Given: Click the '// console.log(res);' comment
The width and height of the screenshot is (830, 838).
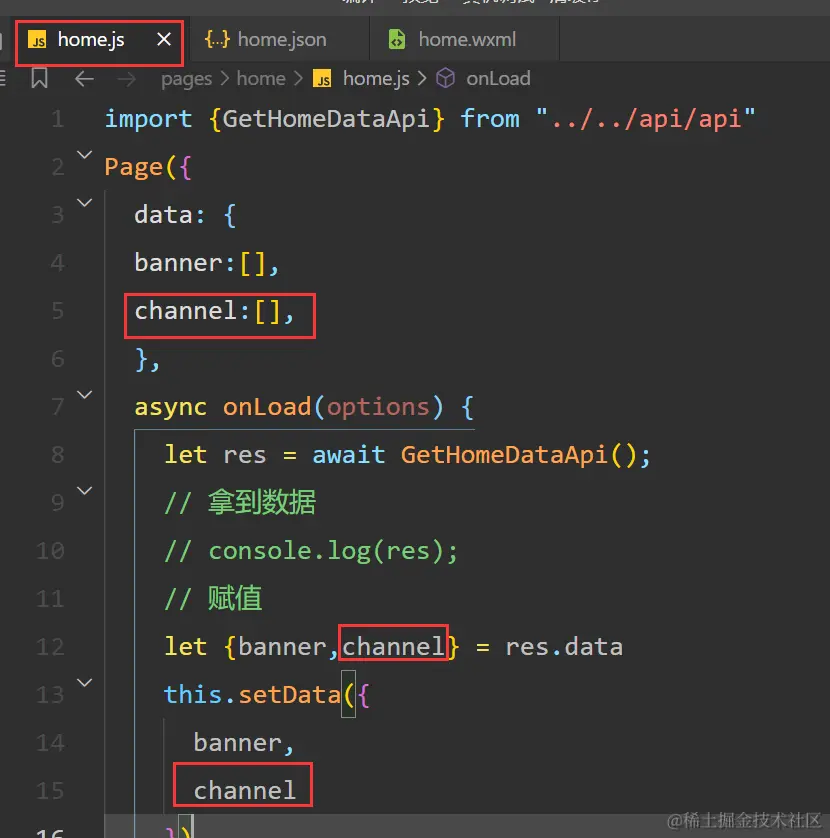Looking at the screenshot, I should click(x=311, y=551).
